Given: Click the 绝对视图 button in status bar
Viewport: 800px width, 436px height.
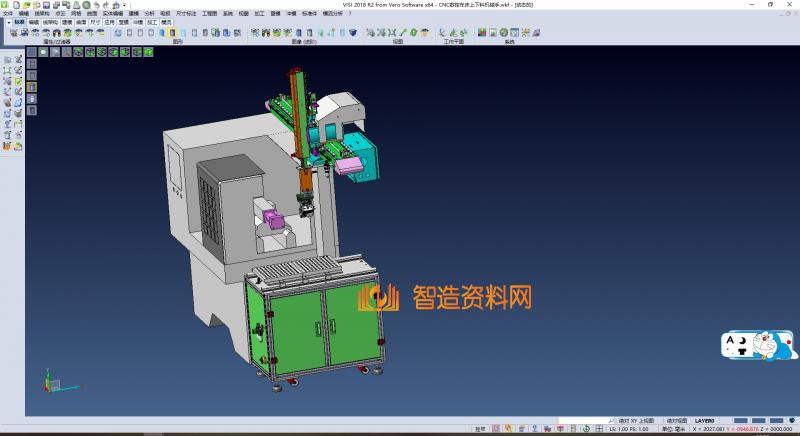Looking at the screenshot, I should (x=677, y=421).
